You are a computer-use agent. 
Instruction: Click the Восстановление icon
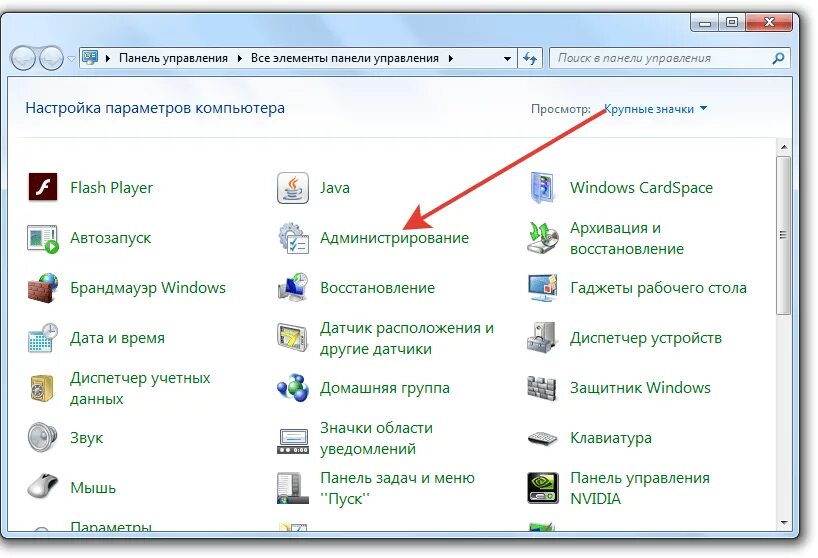tap(293, 288)
